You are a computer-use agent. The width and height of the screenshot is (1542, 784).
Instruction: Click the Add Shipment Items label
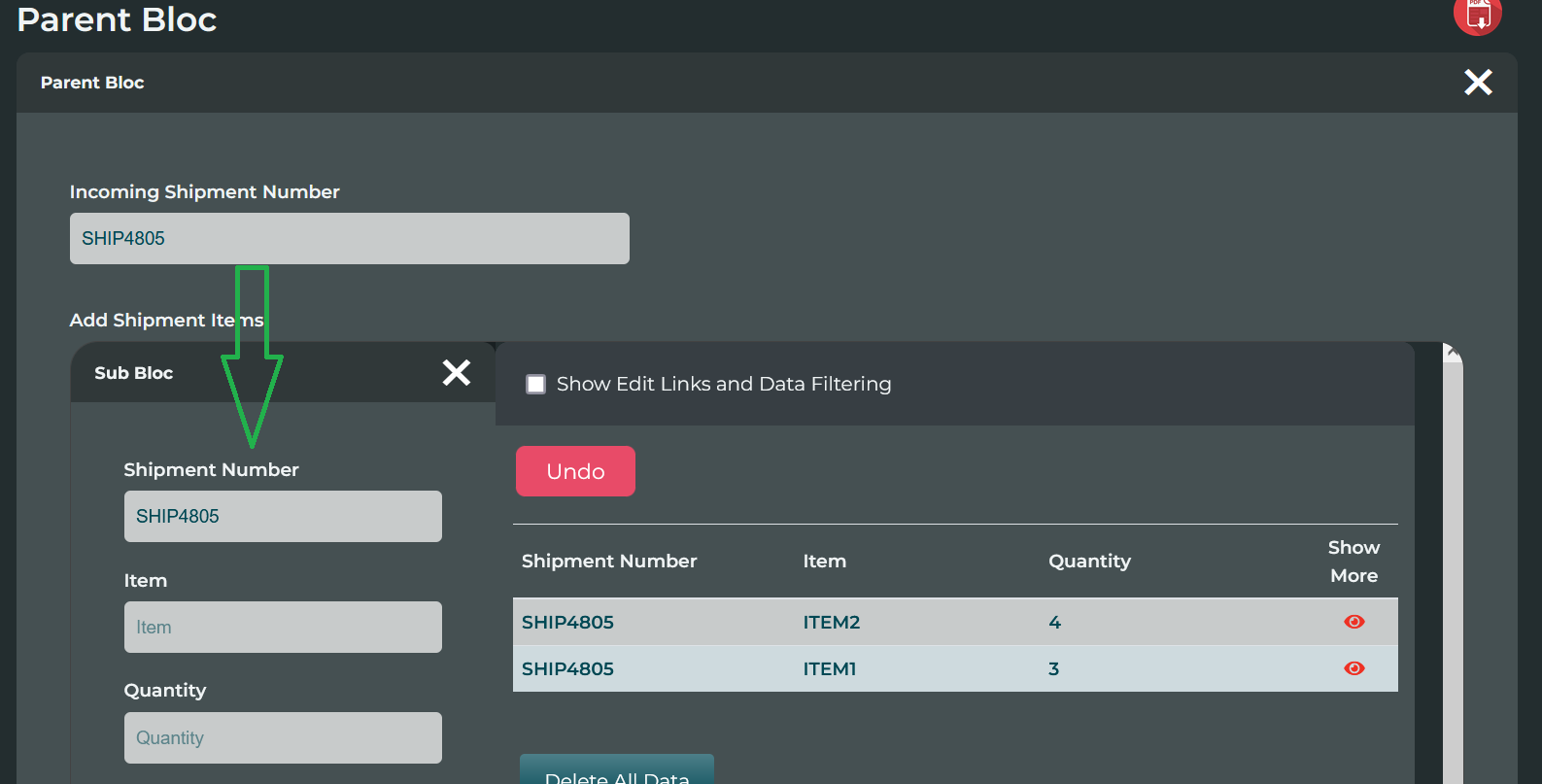tap(166, 320)
